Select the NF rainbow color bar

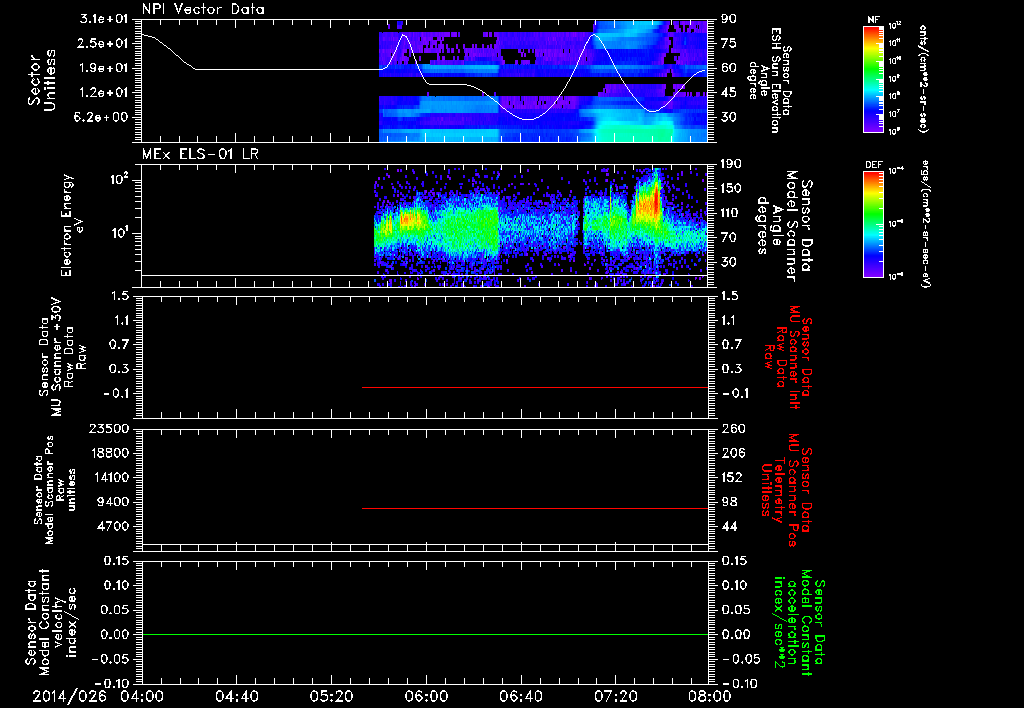click(x=873, y=79)
